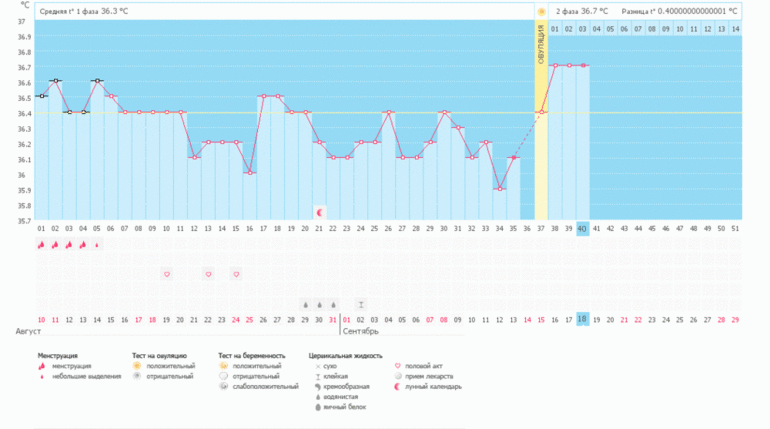Click the watery fluid drop on August 31
The width and height of the screenshot is (770, 429).
click(333, 304)
